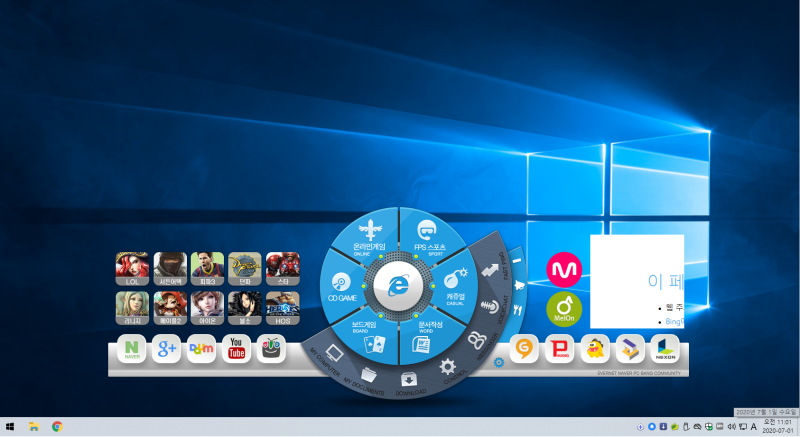This screenshot has width=800, height=437.
Task: Click the network tray icon
Action: click(742, 426)
